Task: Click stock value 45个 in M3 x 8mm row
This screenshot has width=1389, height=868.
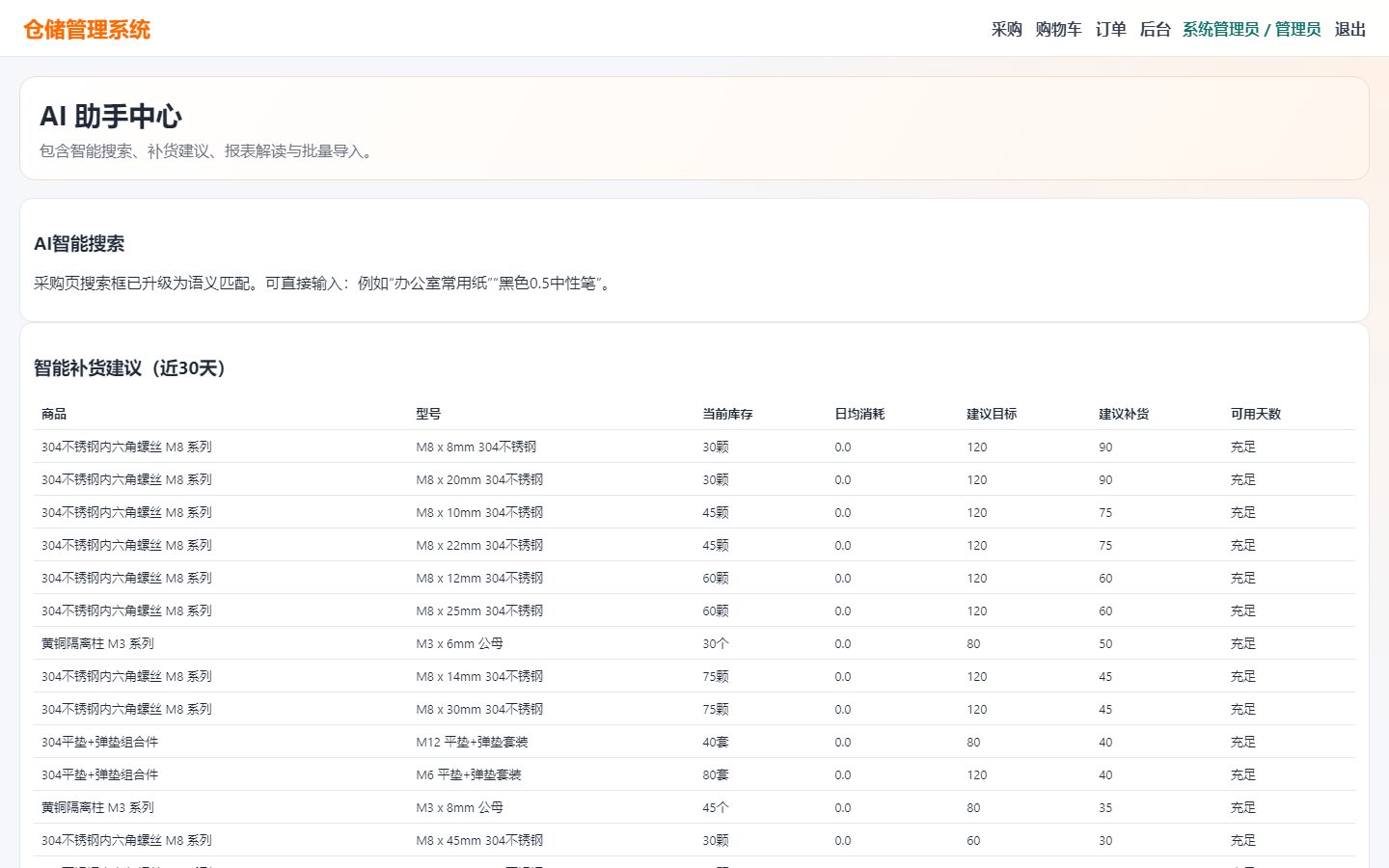Action: pyautogui.click(x=716, y=807)
